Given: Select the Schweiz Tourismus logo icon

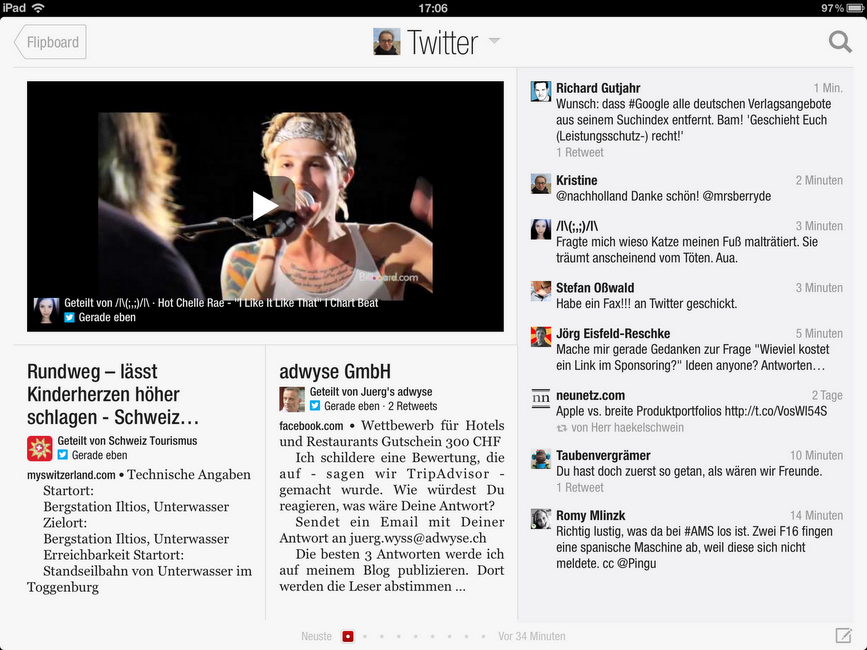Looking at the screenshot, I should pos(40,448).
